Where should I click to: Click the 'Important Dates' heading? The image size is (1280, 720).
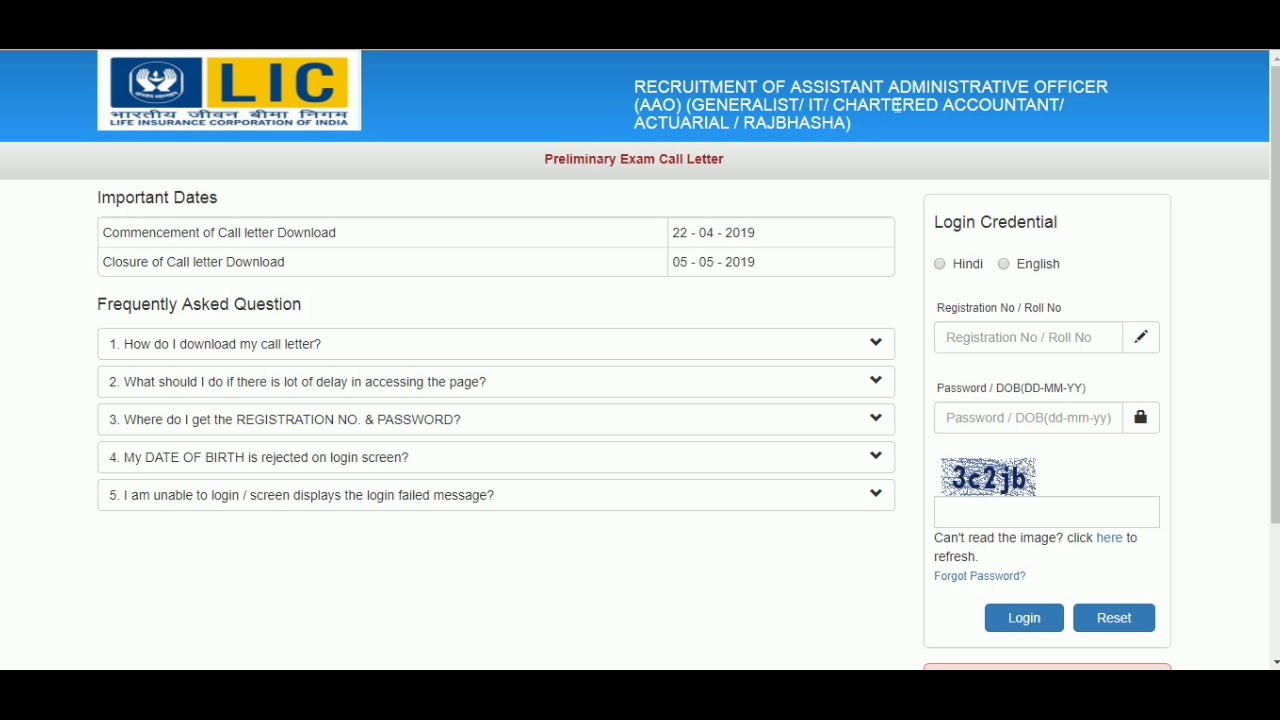click(157, 198)
